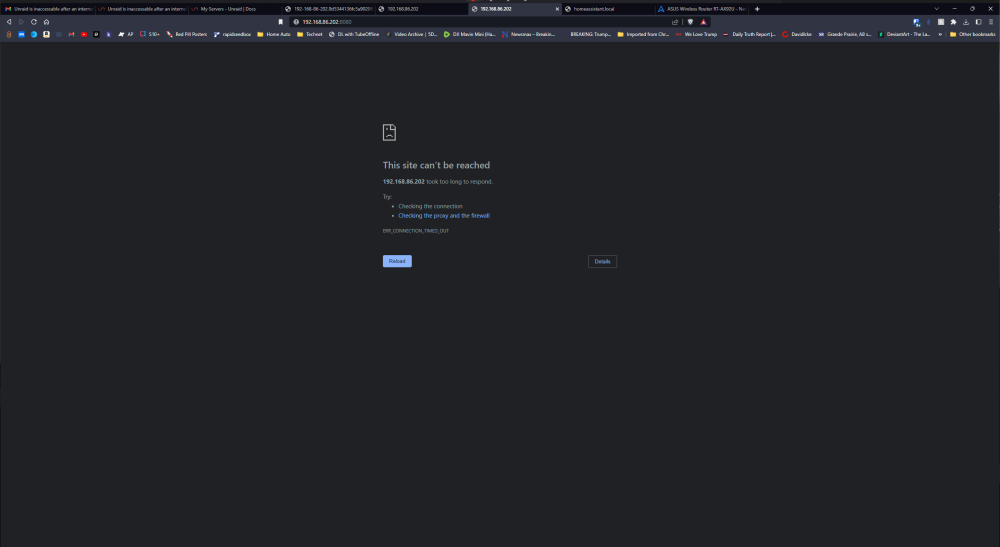Click the Details button on error page
This screenshot has height=547, width=1000.
[x=602, y=261]
